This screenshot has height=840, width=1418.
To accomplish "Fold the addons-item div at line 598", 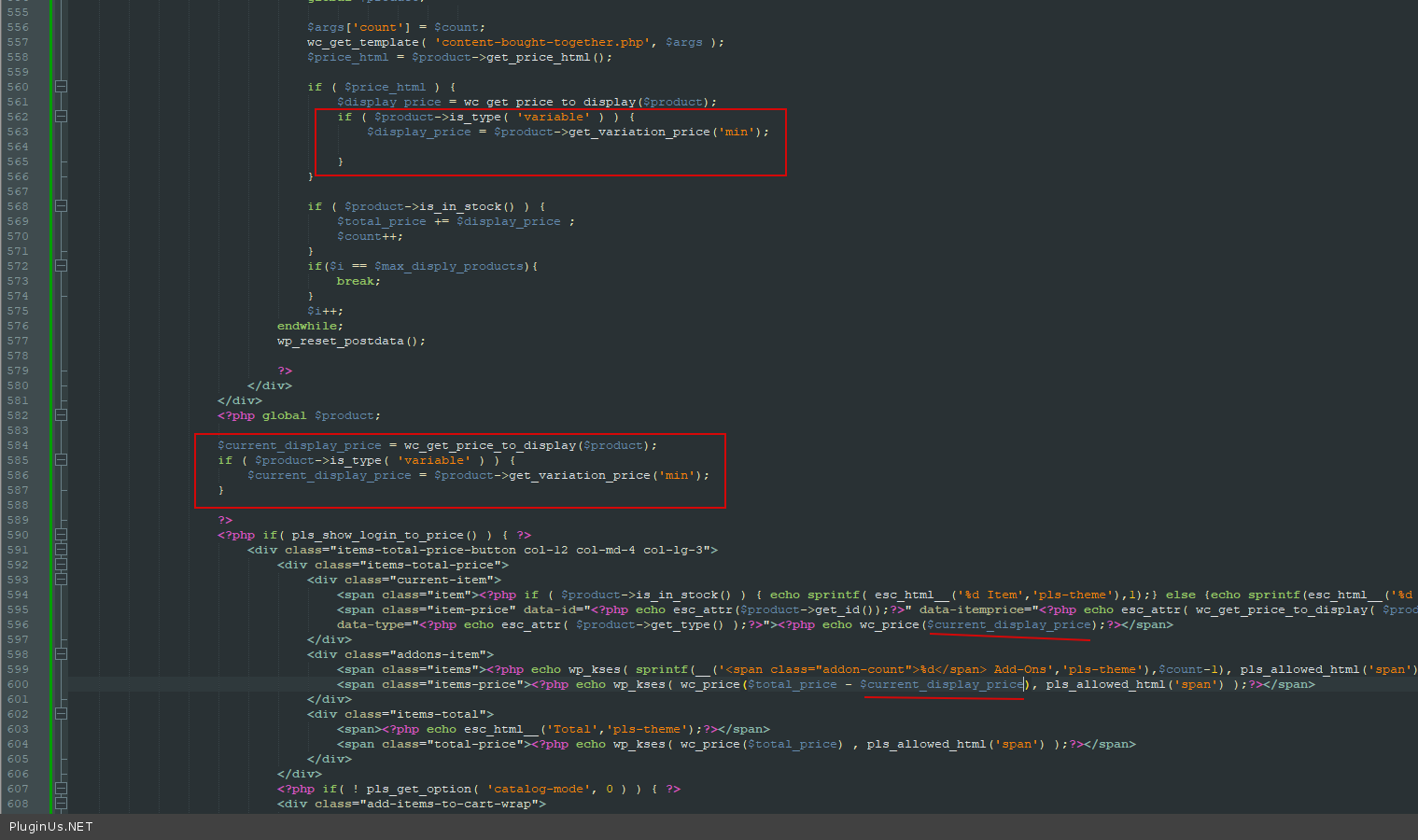I will (61, 654).
